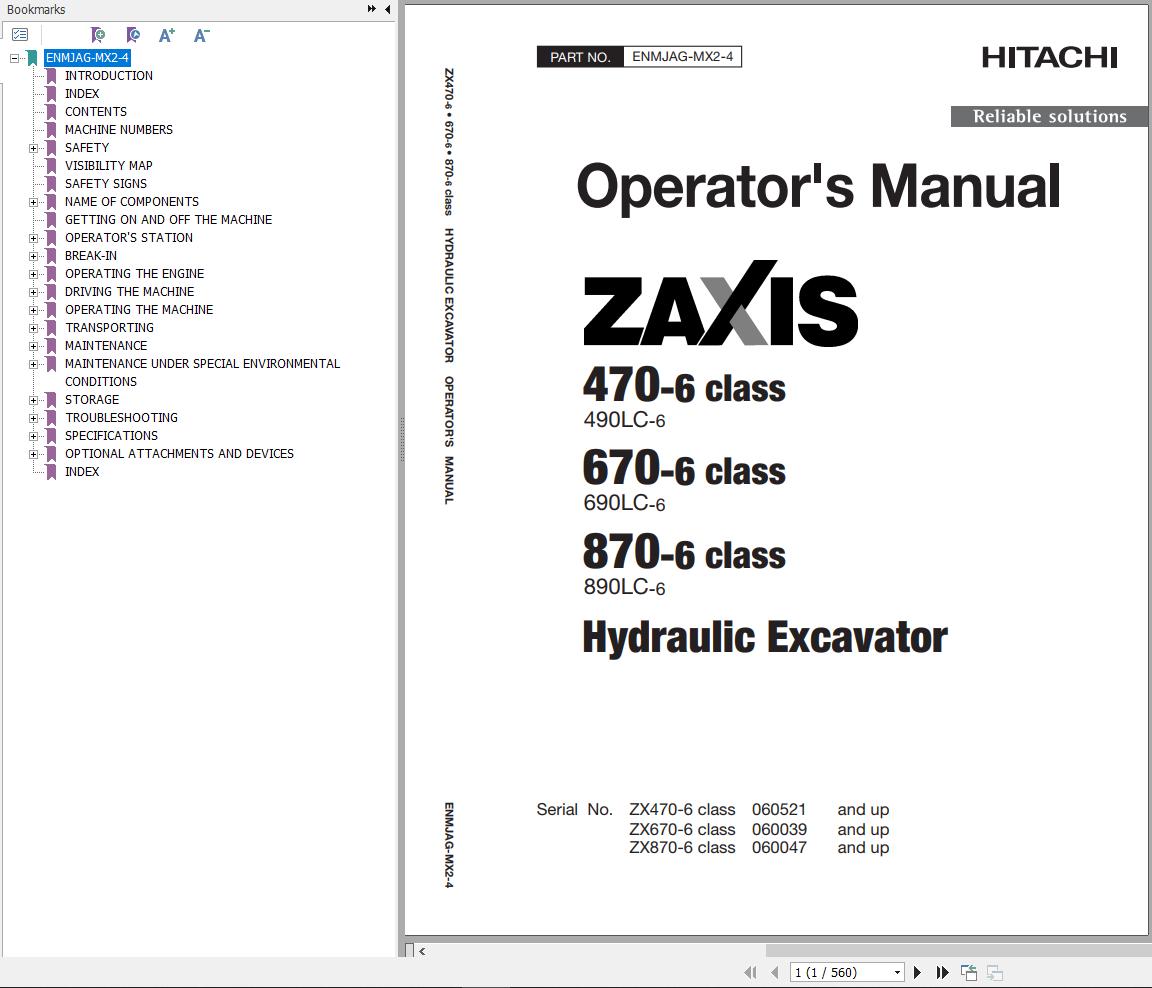Screen dimensions: 1152x988
Task: Advance to next page with arrow button
Action: pos(917,971)
